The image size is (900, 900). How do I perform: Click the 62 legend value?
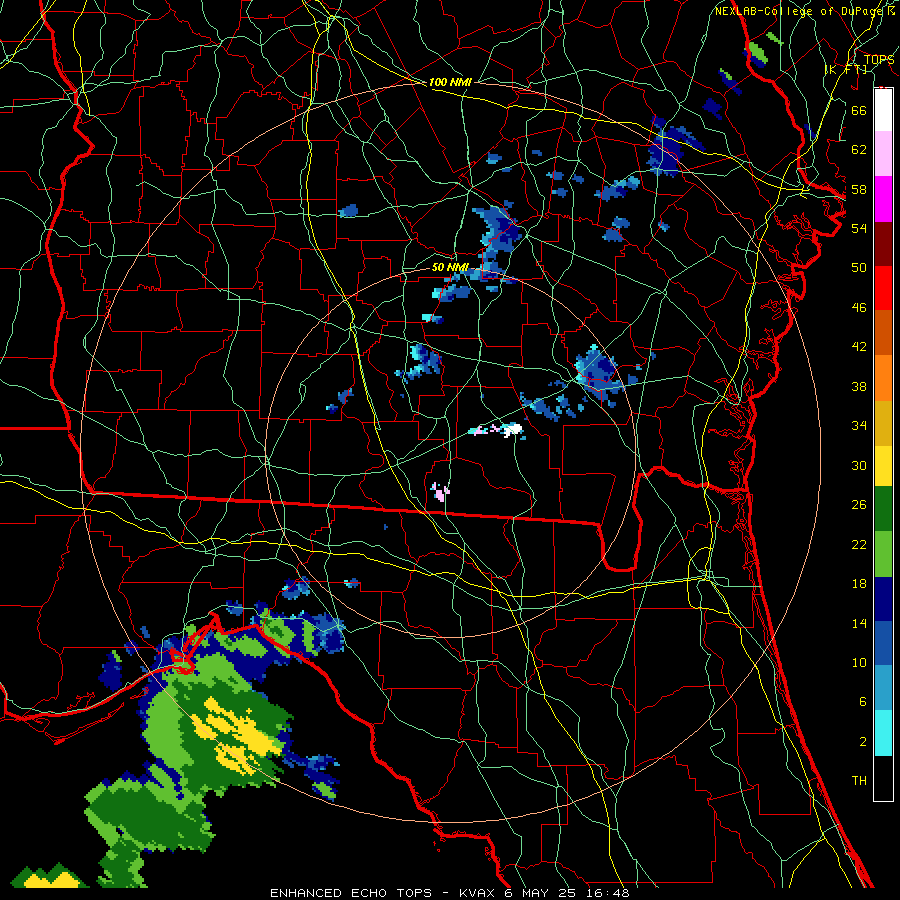point(859,150)
